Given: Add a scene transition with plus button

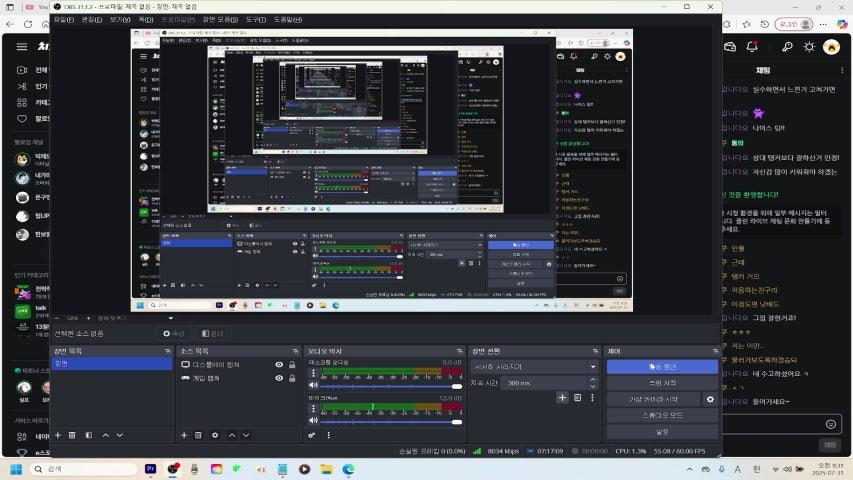Looking at the screenshot, I should click(x=562, y=398).
